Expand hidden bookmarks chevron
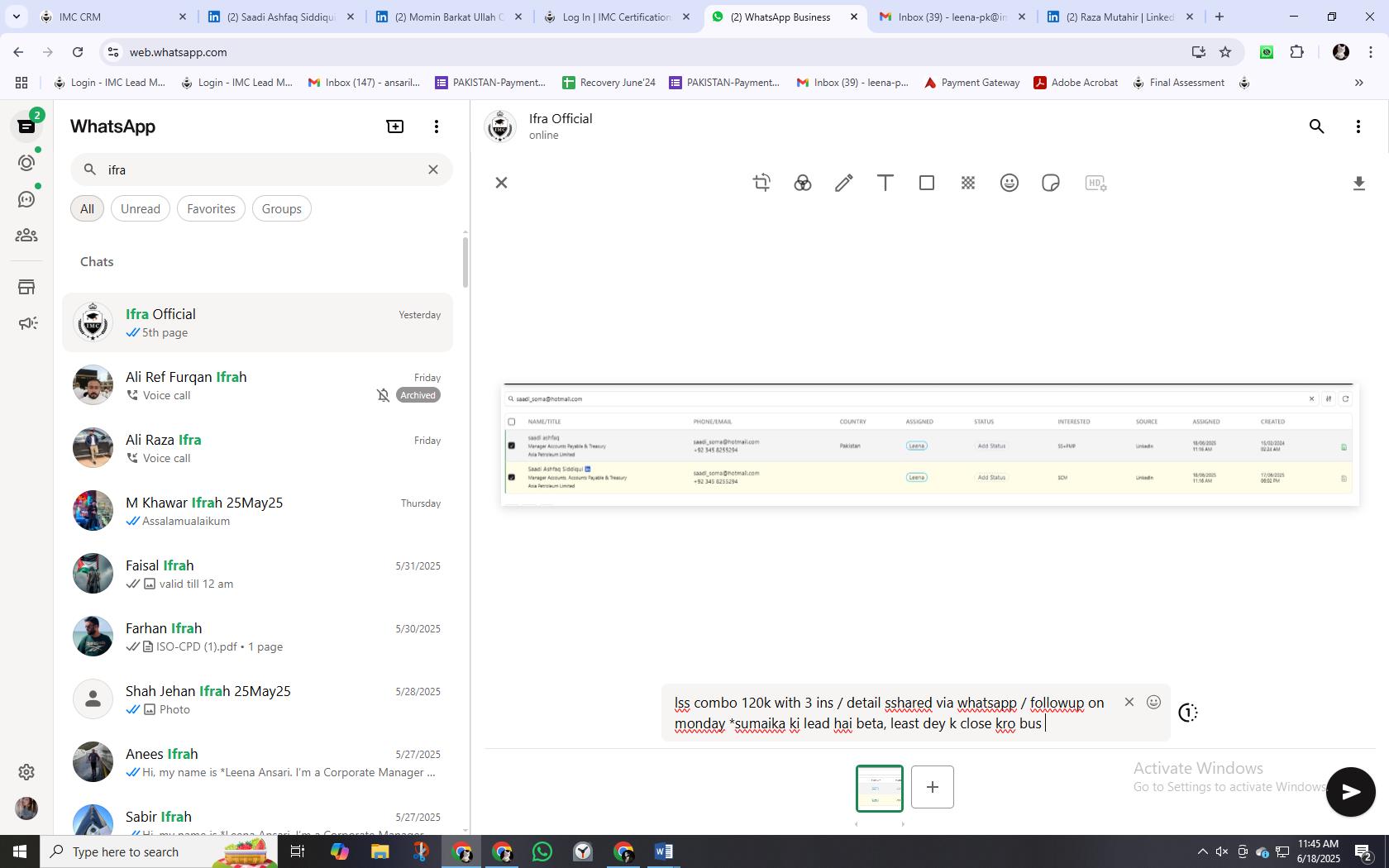Screen dimensions: 1389x868 point(1358,83)
